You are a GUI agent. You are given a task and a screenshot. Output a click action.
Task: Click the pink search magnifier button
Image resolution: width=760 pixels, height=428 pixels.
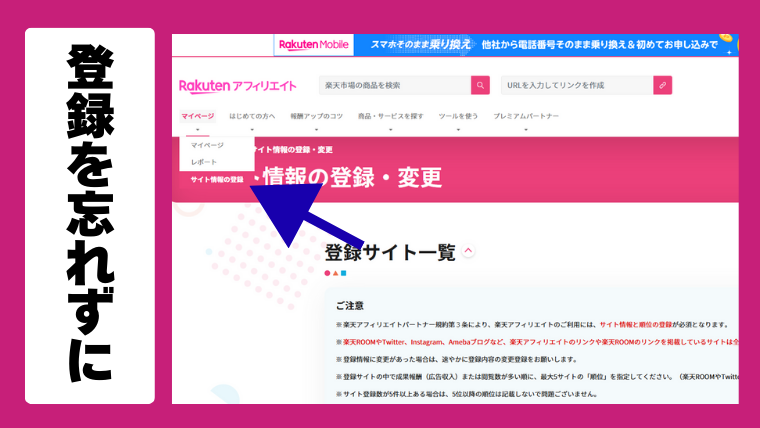click(x=481, y=86)
